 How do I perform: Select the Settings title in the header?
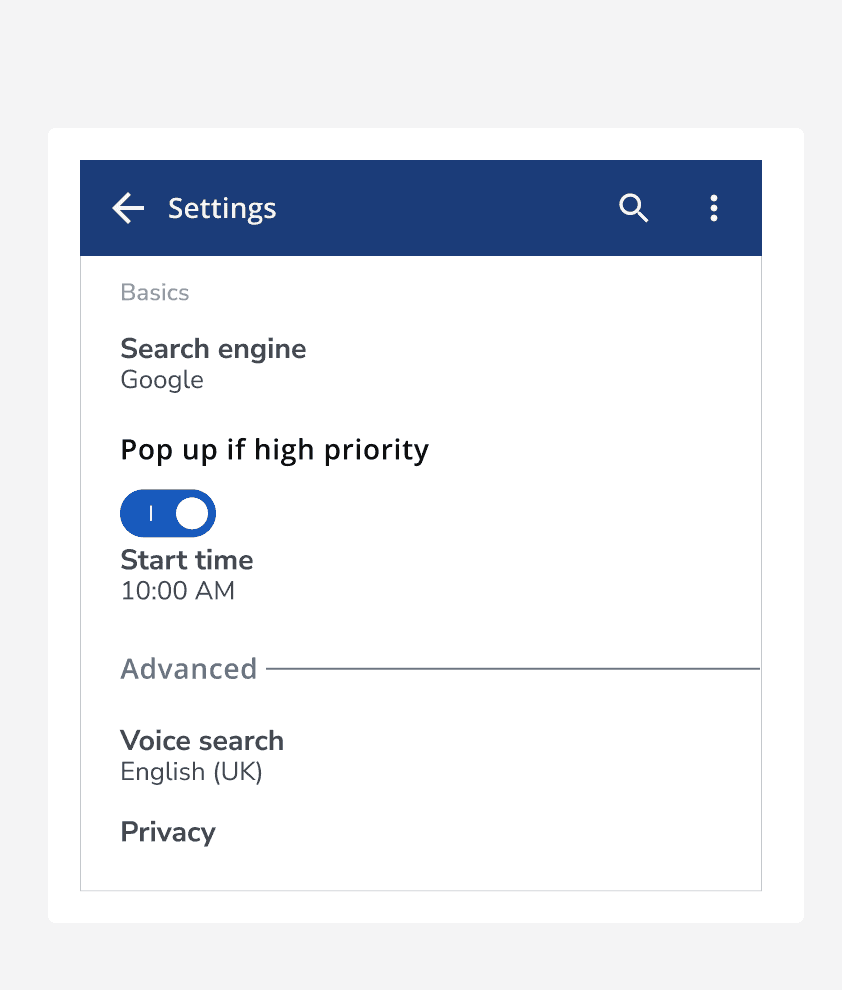(x=222, y=208)
